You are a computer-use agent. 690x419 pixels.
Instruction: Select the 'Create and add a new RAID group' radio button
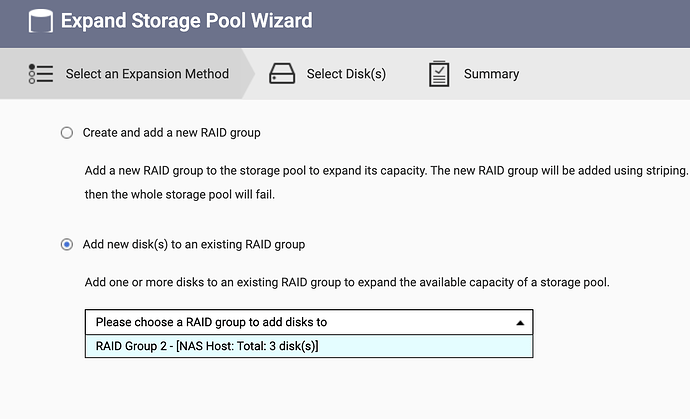click(67, 132)
